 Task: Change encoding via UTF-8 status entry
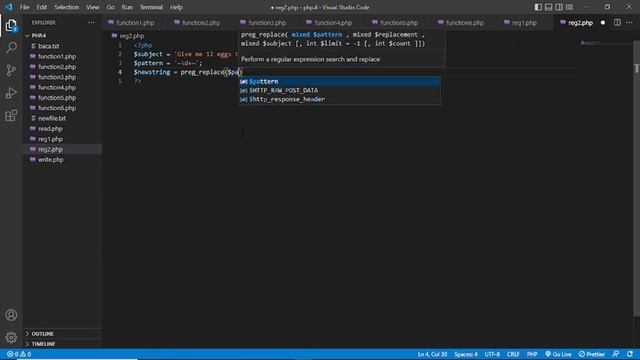[x=492, y=354]
